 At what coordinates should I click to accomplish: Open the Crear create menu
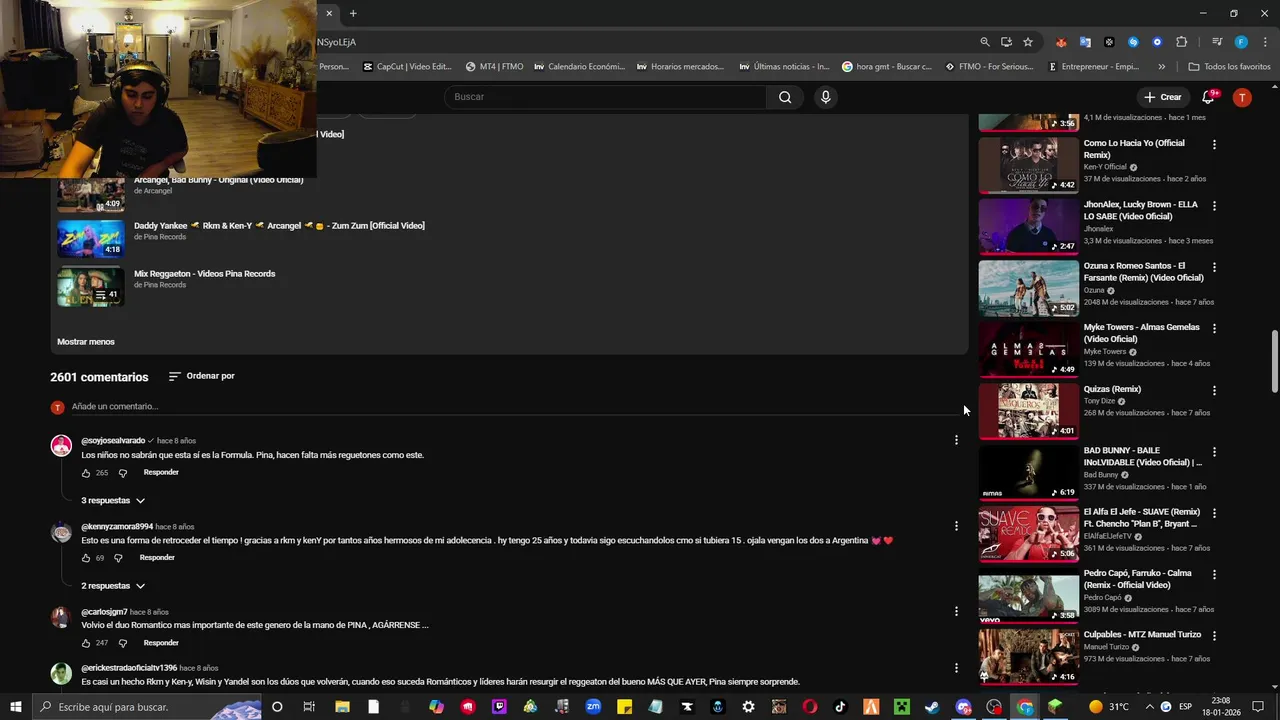tap(1163, 97)
